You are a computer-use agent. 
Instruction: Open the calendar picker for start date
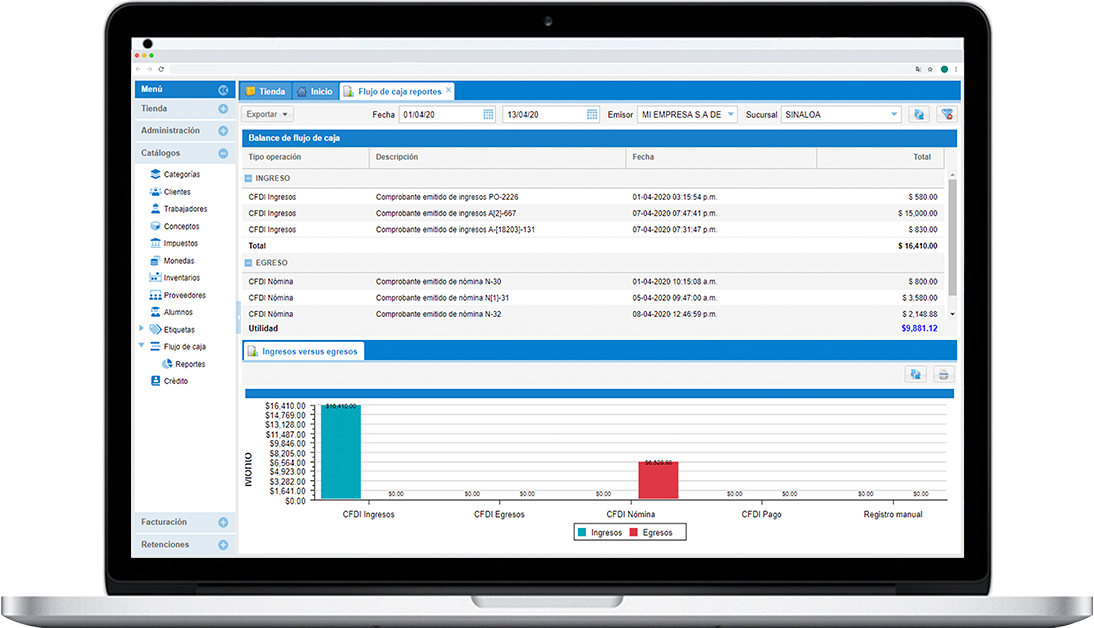pyautogui.click(x=489, y=115)
